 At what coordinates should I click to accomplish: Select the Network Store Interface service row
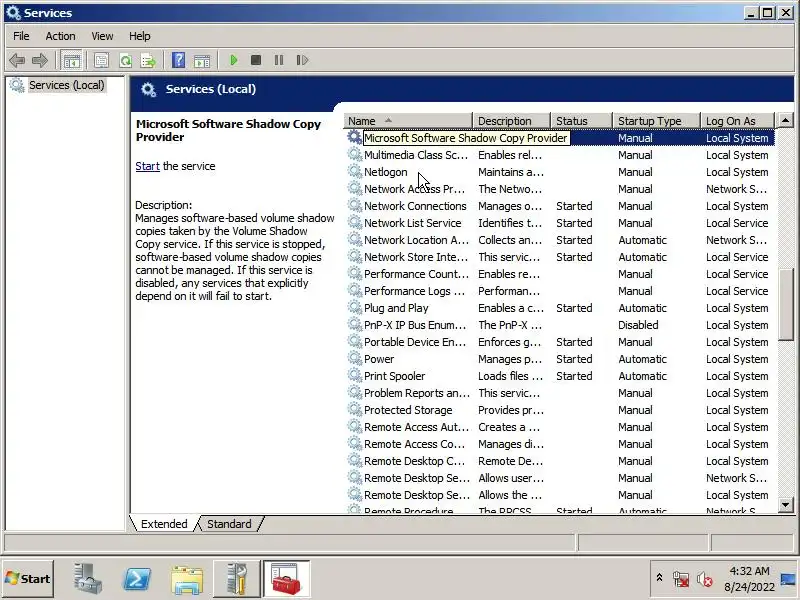(560, 257)
